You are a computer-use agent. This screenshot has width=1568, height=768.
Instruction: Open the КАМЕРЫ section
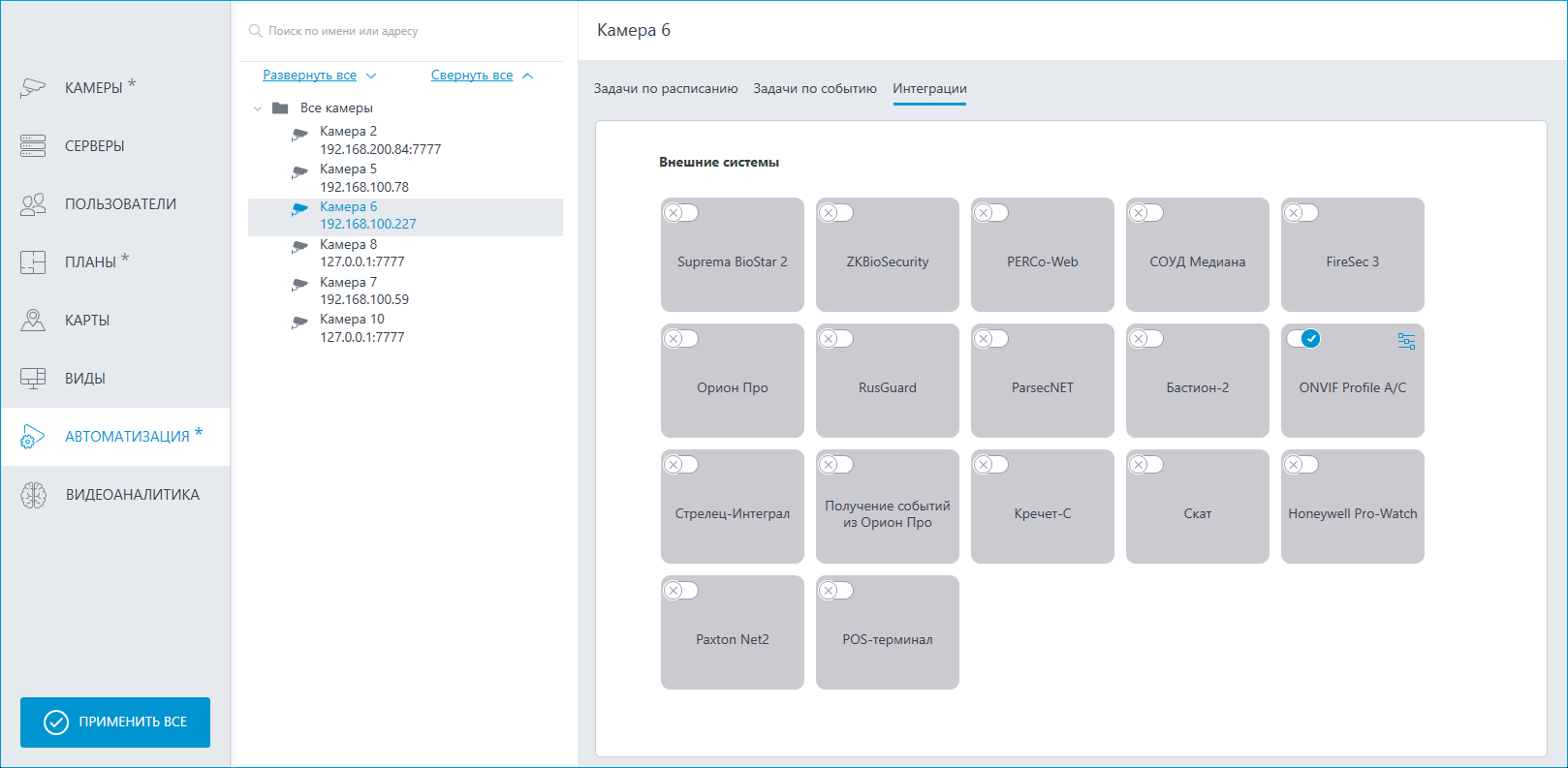(x=115, y=87)
